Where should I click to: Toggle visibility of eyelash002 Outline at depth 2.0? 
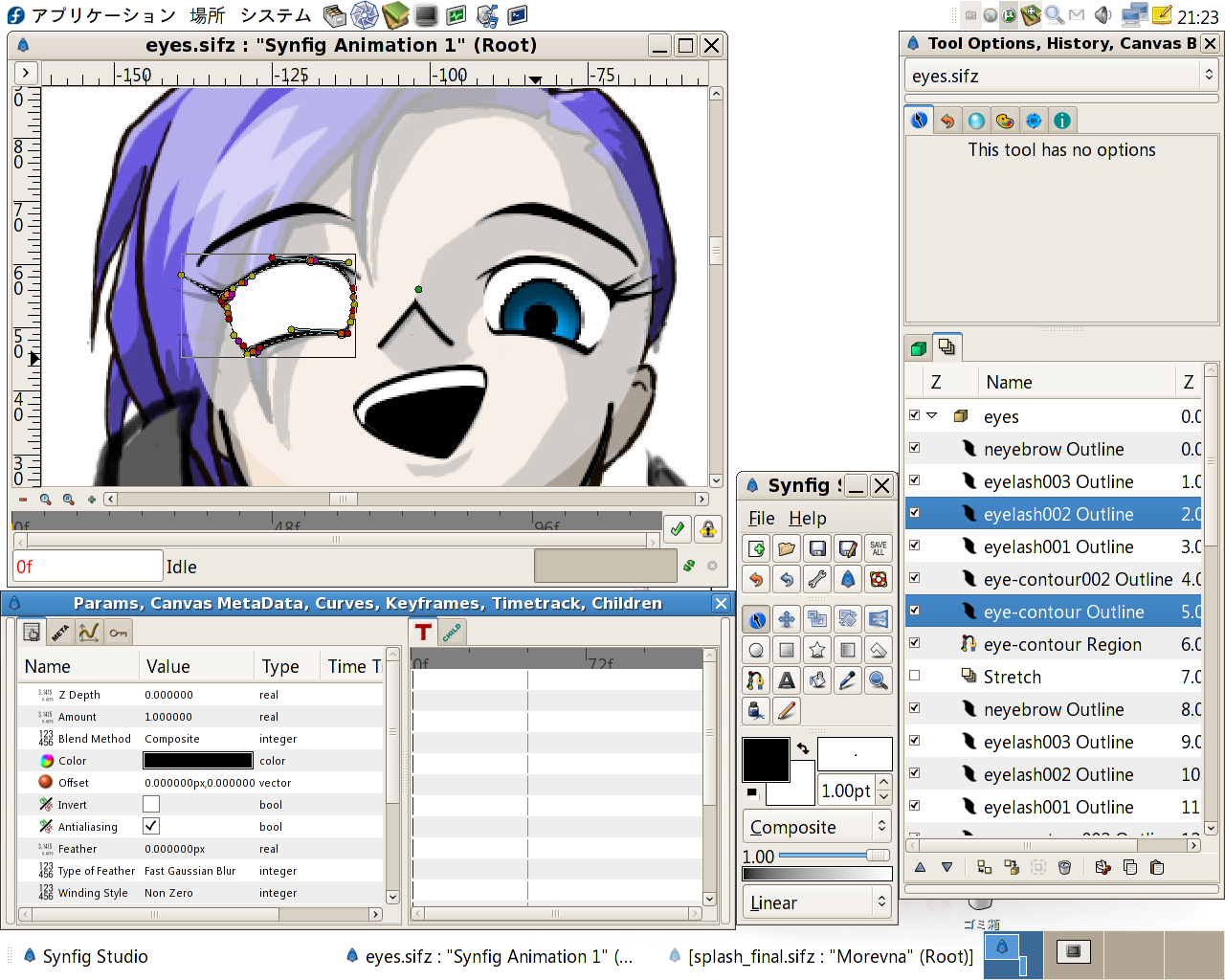(x=915, y=513)
